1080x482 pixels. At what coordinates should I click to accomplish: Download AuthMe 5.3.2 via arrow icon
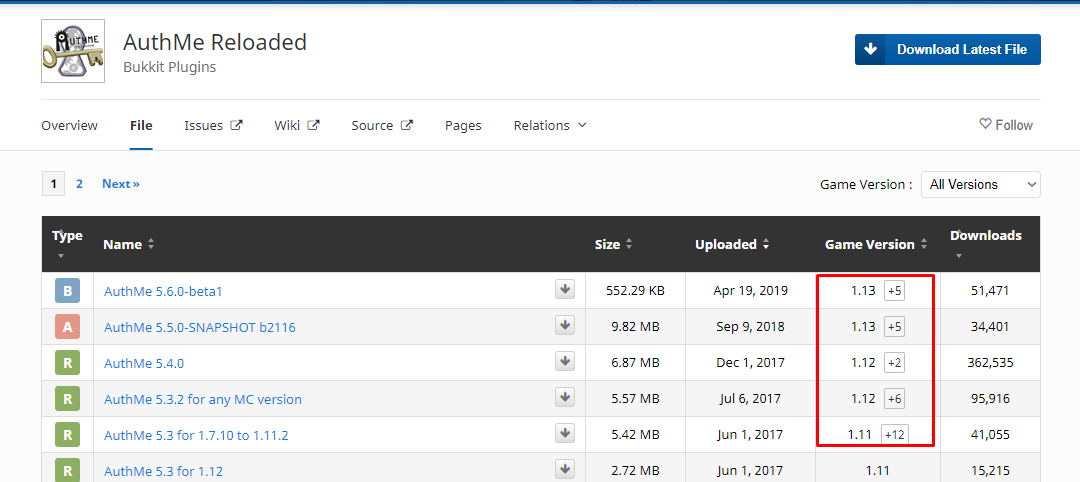(565, 397)
